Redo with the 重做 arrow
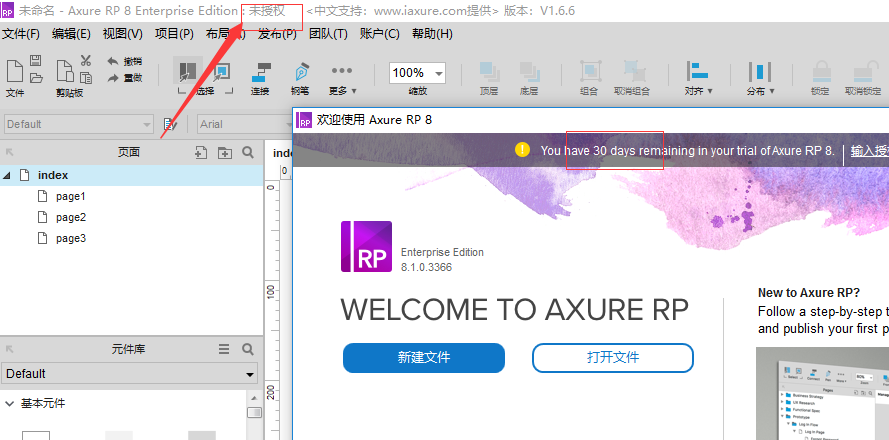The width and height of the screenshot is (889, 440). (124, 78)
